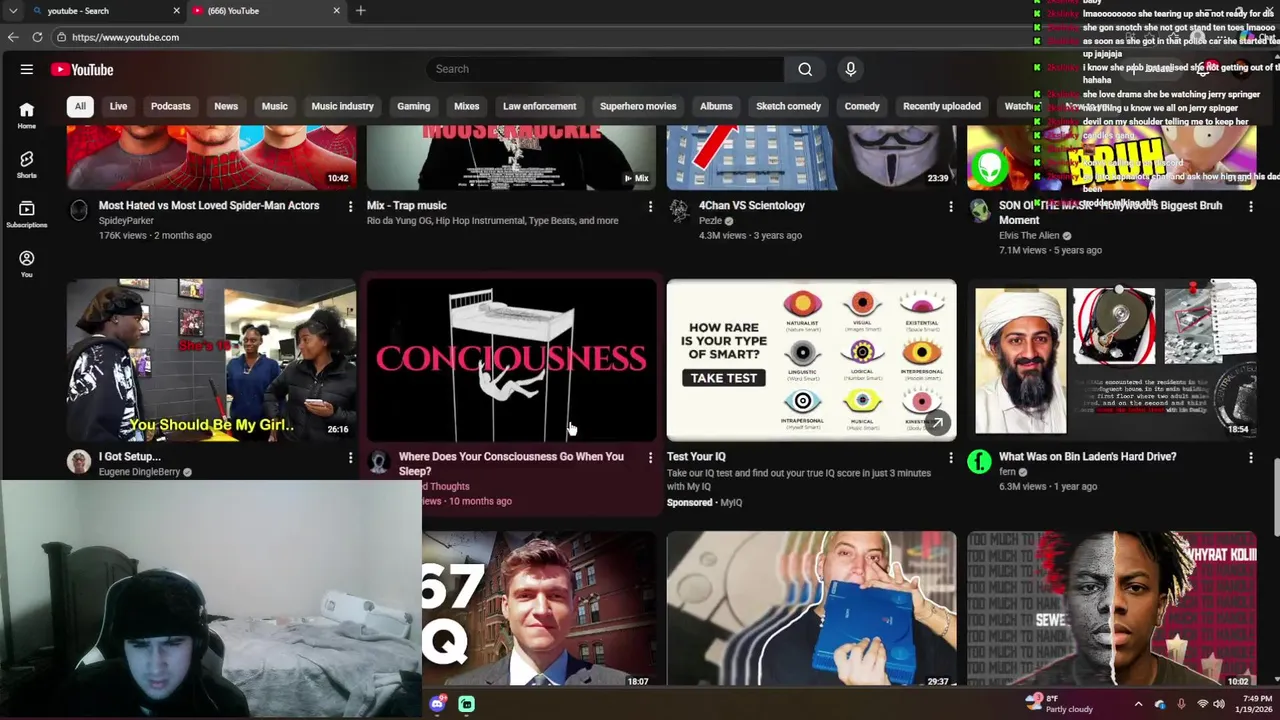This screenshot has height=720, width=1280.
Task: Open options for Bin Laden's Hard Drive
Action: tap(1250, 457)
